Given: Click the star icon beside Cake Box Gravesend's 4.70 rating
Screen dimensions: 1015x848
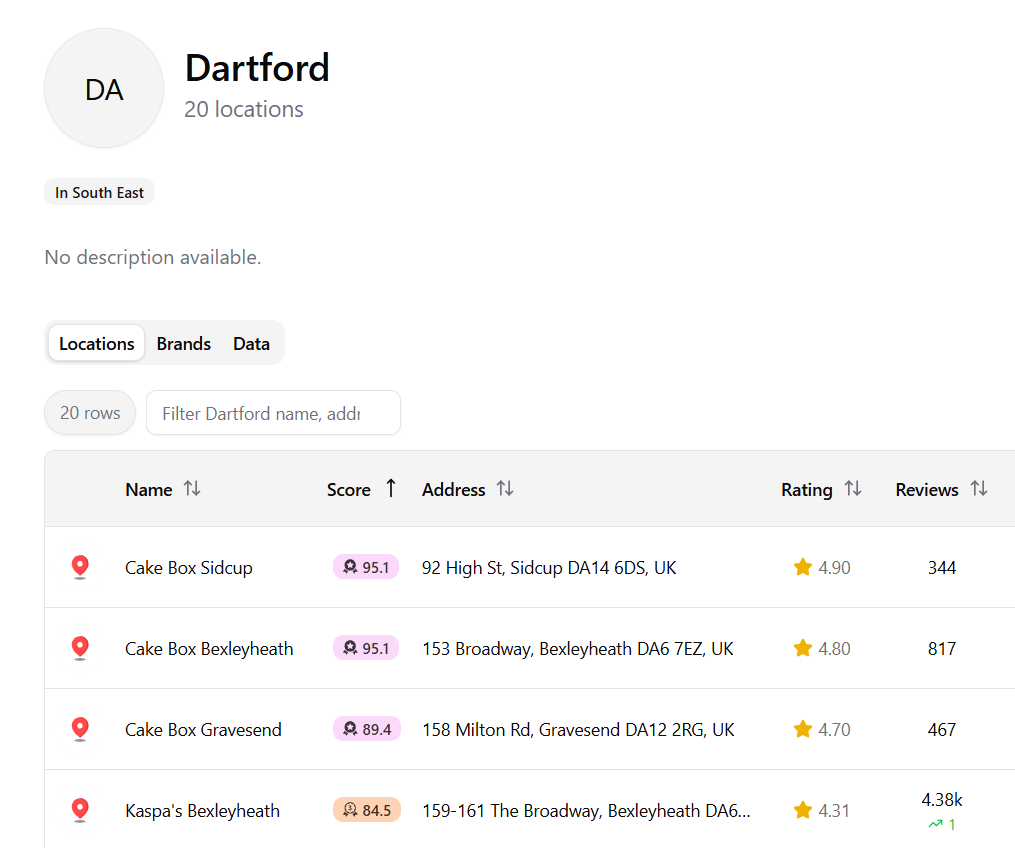Looking at the screenshot, I should (801, 729).
